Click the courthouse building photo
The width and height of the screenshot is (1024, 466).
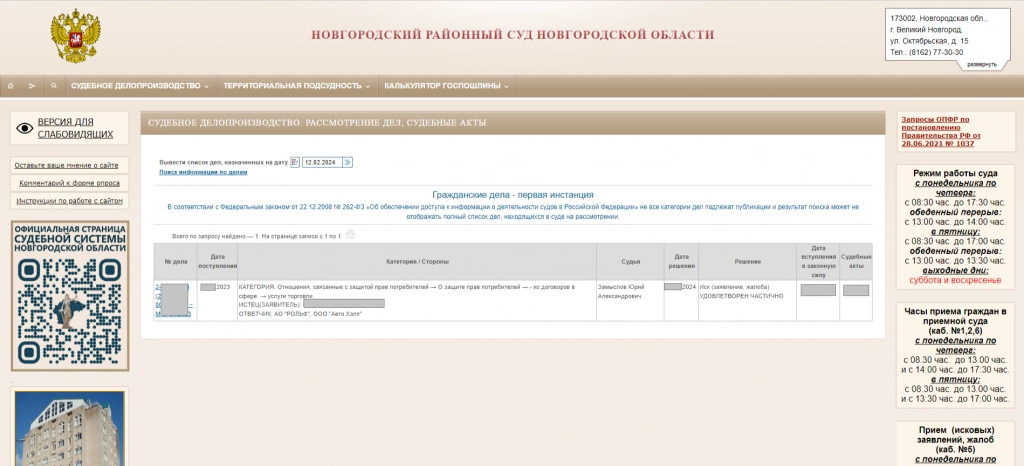pos(69,428)
